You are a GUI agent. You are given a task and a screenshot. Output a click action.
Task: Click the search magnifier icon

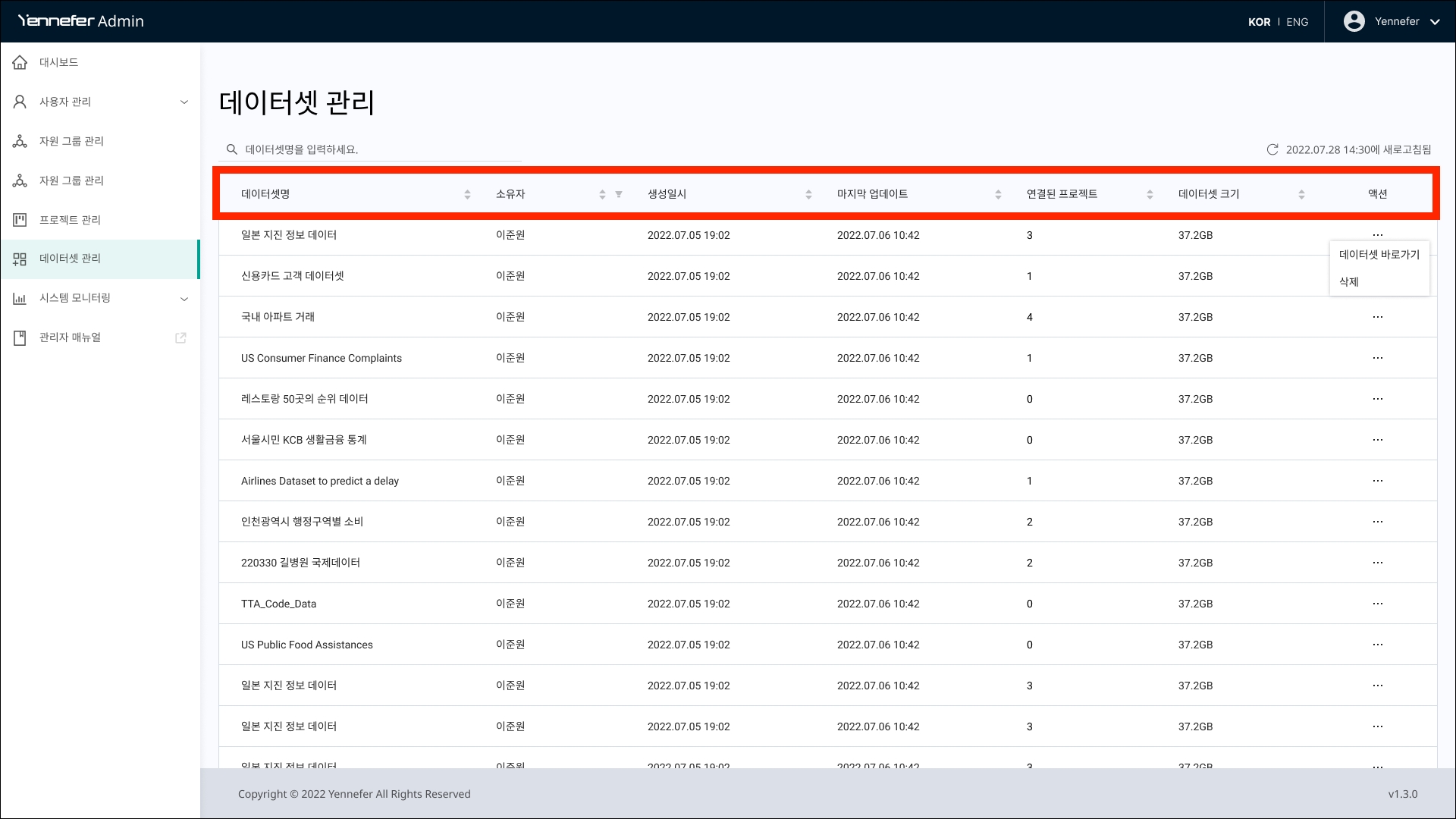click(x=232, y=149)
